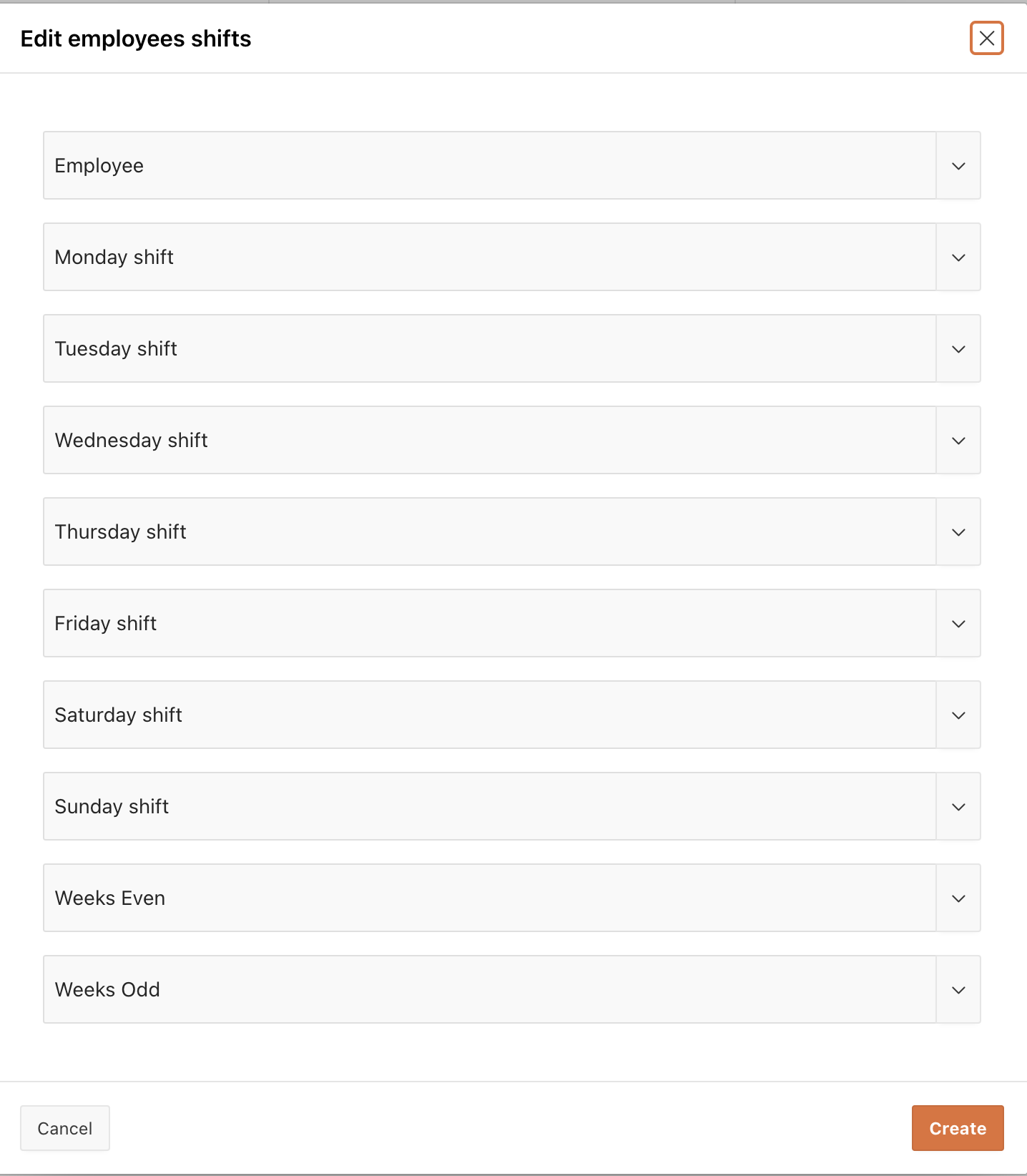Click the Cancel button

pos(65,1128)
